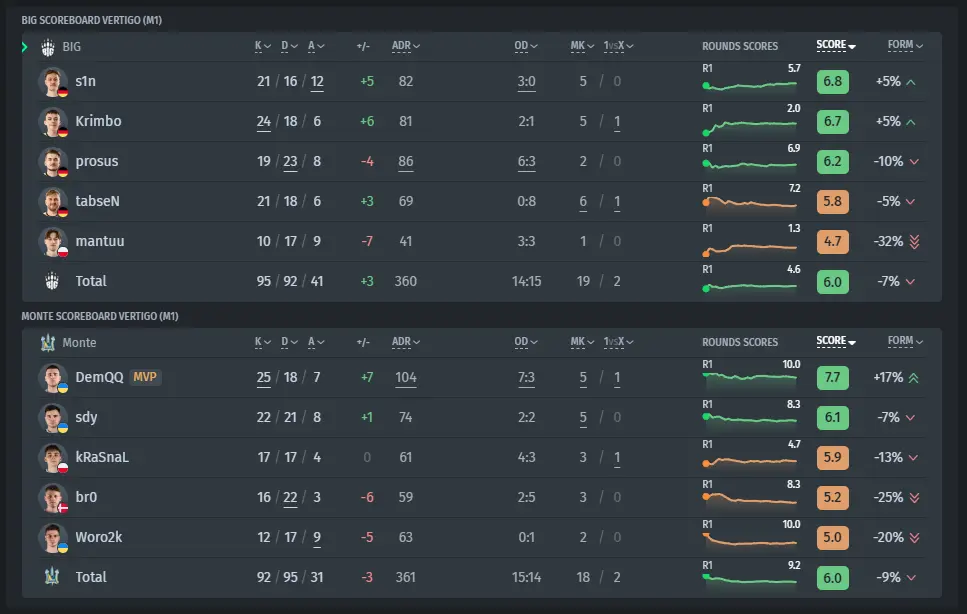Click prosus form down-arrow icon
Screen dimensions: 967x614
[x=914, y=162]
